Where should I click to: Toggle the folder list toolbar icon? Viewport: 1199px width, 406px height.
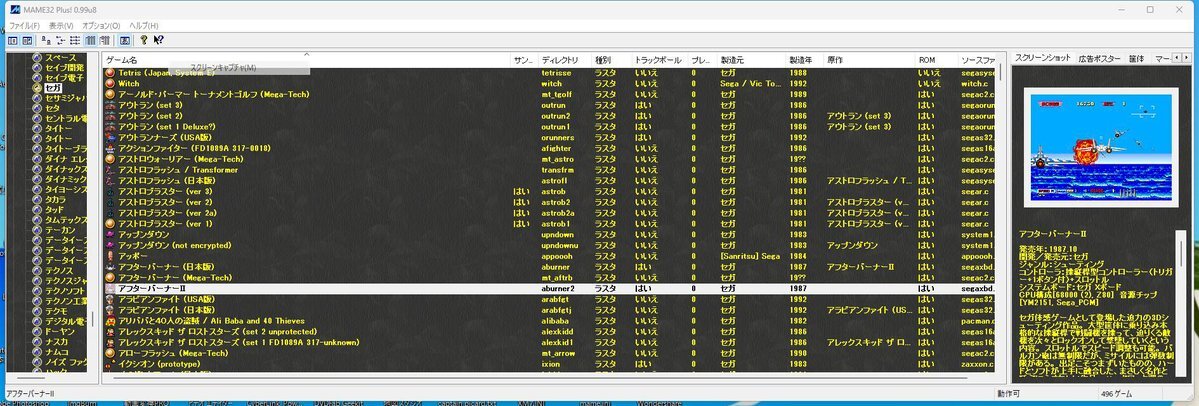click(13, 40)
